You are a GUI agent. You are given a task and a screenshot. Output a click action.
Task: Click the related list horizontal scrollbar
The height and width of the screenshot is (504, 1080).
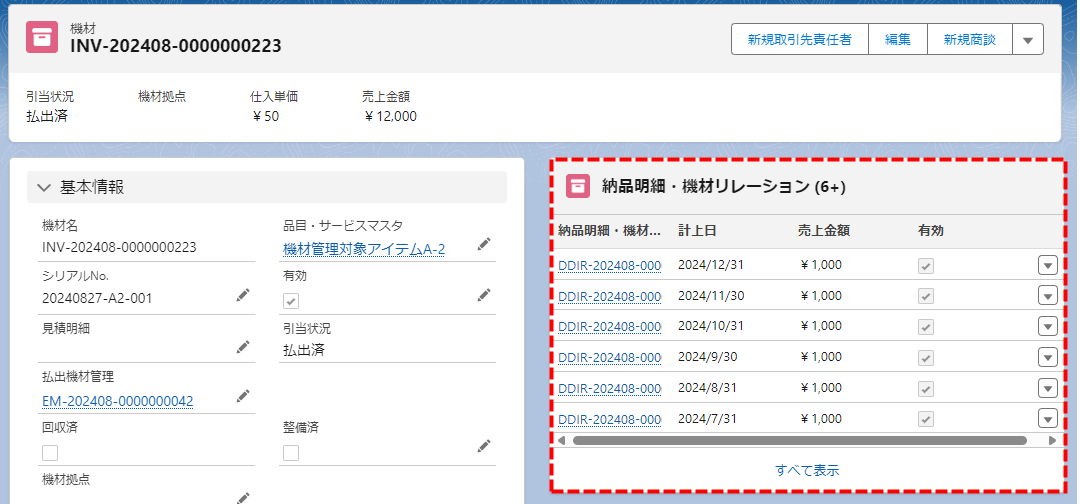click(800, 440)
